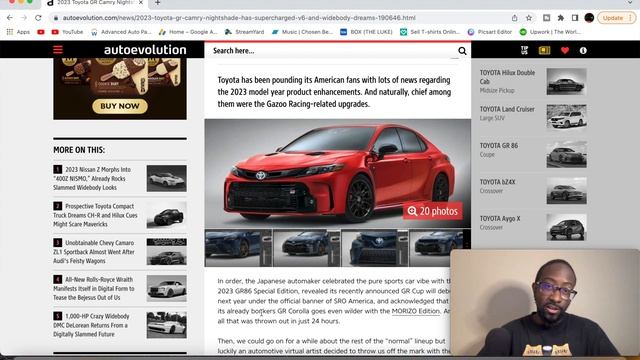The image size is (640, 360).
Task: Open the Prospective Toyota Compact Truck article
Action: [x=95, y=215]
